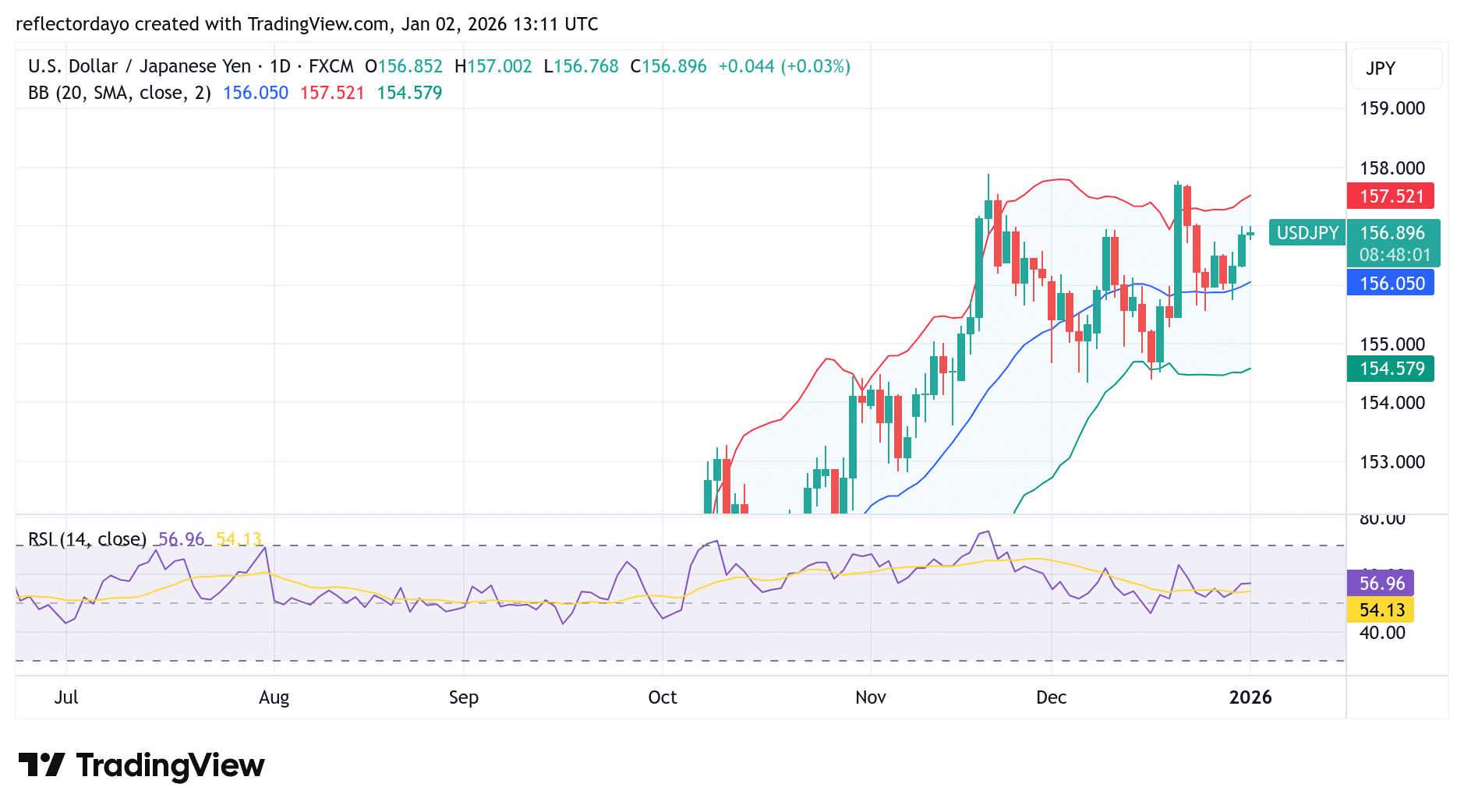Click the Oct label on time axis
1464x812 pixels.
663,697
